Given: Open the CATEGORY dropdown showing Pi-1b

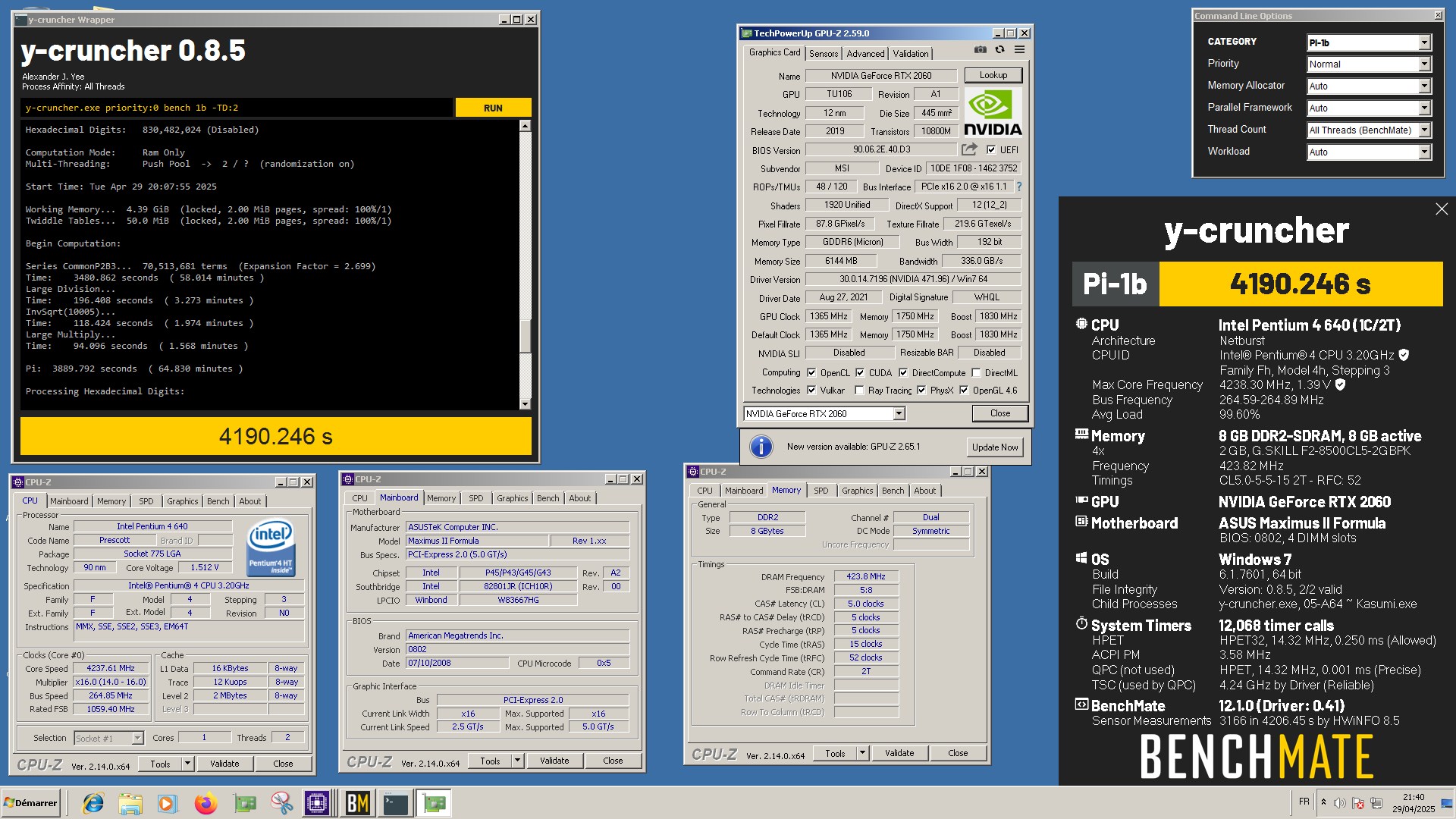Looking at the screenshot, I should pyautogui.click(x=1369, y=42).
